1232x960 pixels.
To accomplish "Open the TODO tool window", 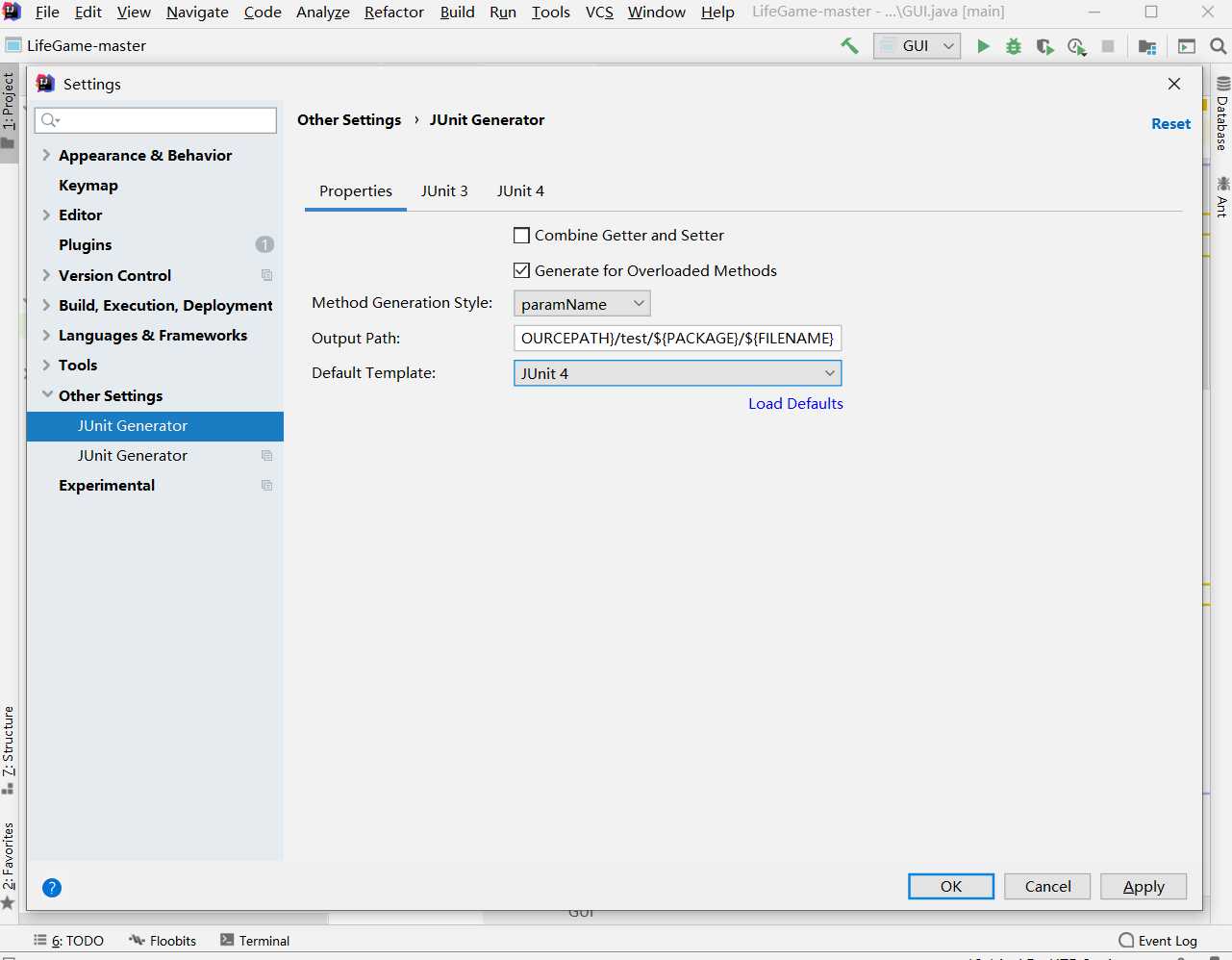I will [x=68, y=941].
